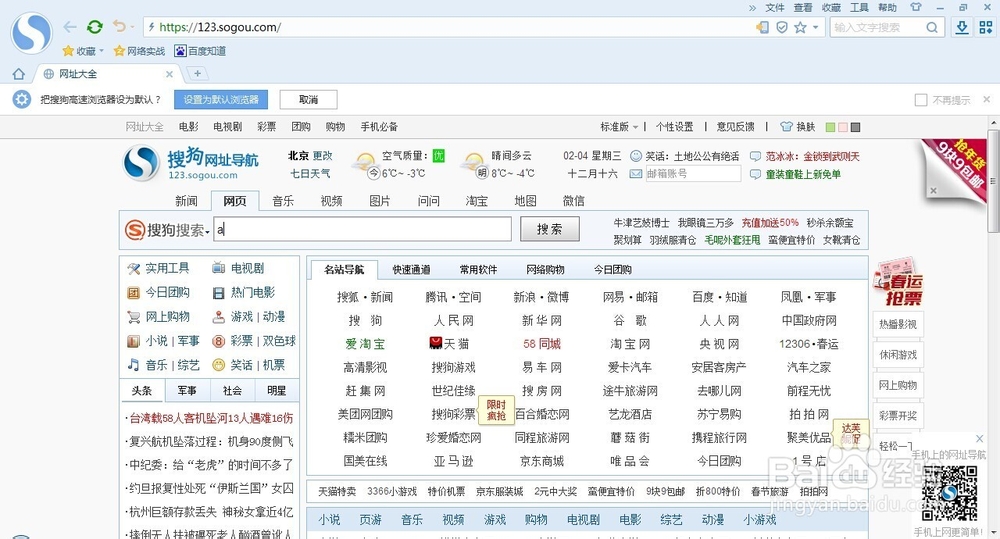Viewport: 1000px width, 539px height.
Task: Open the 收藏 favorites dropdown
Action: (83, 51)
